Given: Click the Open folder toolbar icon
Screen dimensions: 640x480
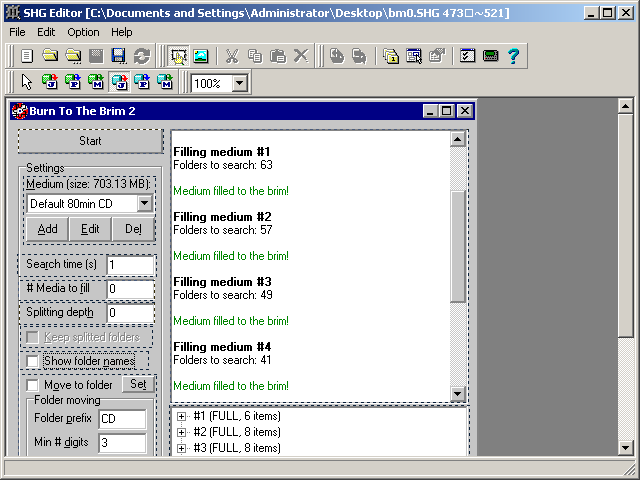Looking at the screenshot, I should coord(49,56).
